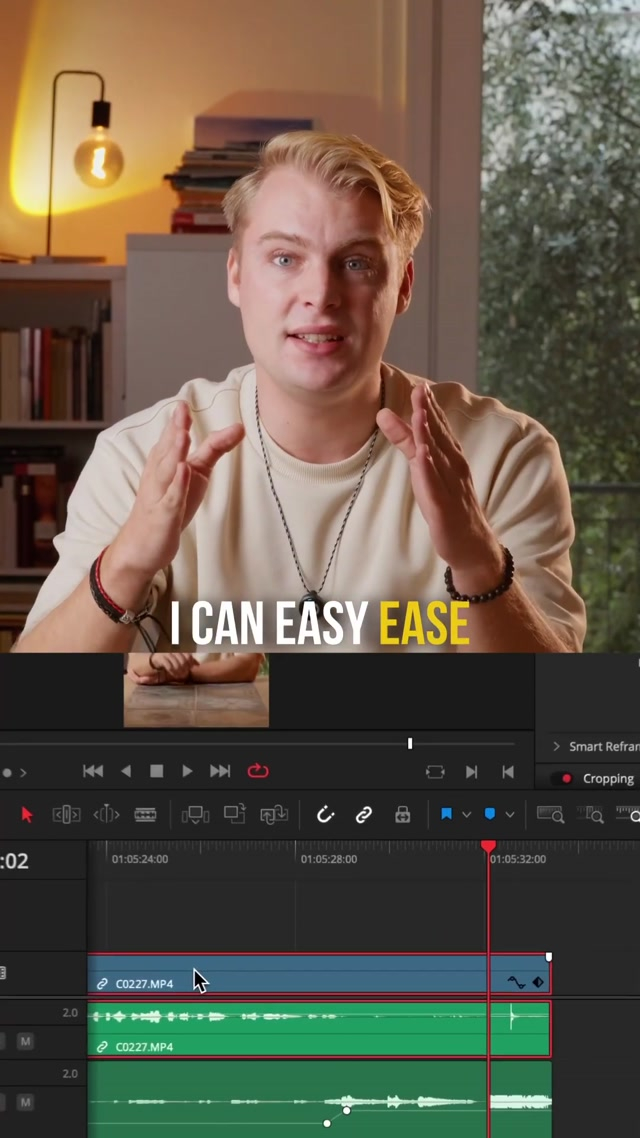Click the link icon on video clip

coord(102,984)
